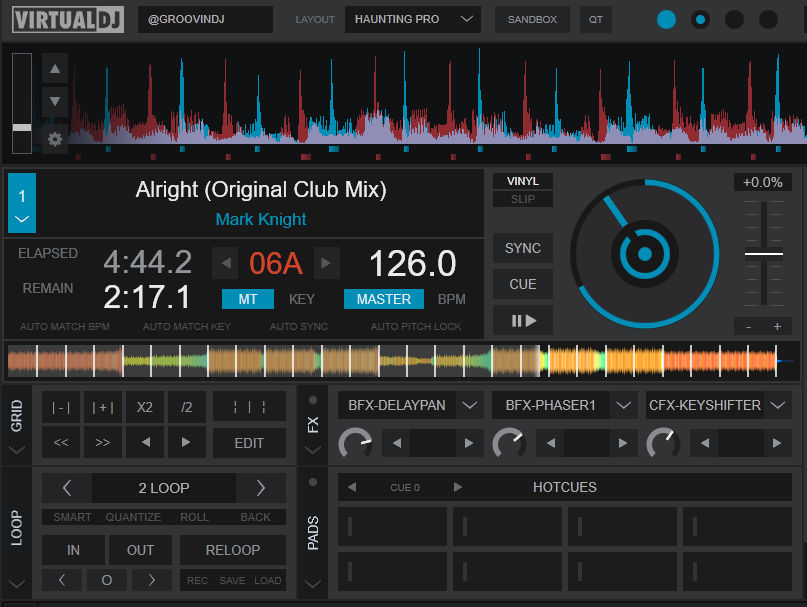Click the first empty hotcue pad

(393, 526)
